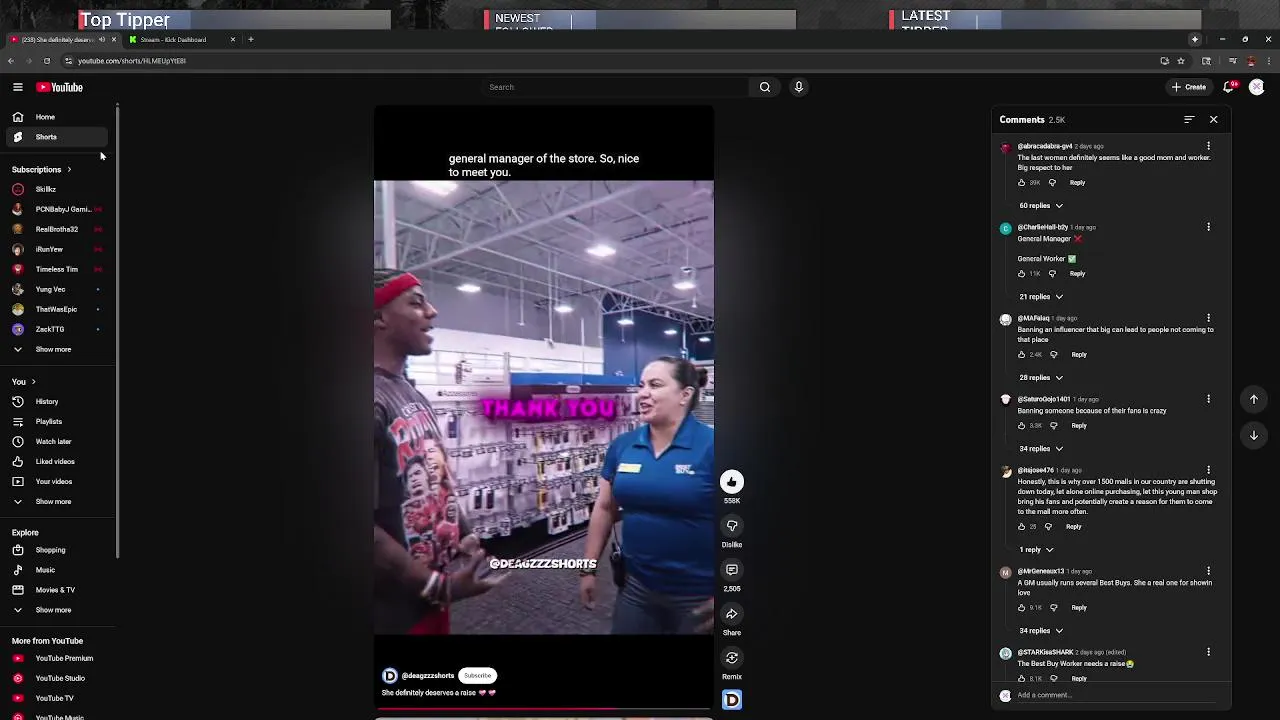Image resolution: width=1280 pixels, height=720 pixels.
Task: Reply to @SaturoGojo1401 comment
Action: pos(1079,426)
